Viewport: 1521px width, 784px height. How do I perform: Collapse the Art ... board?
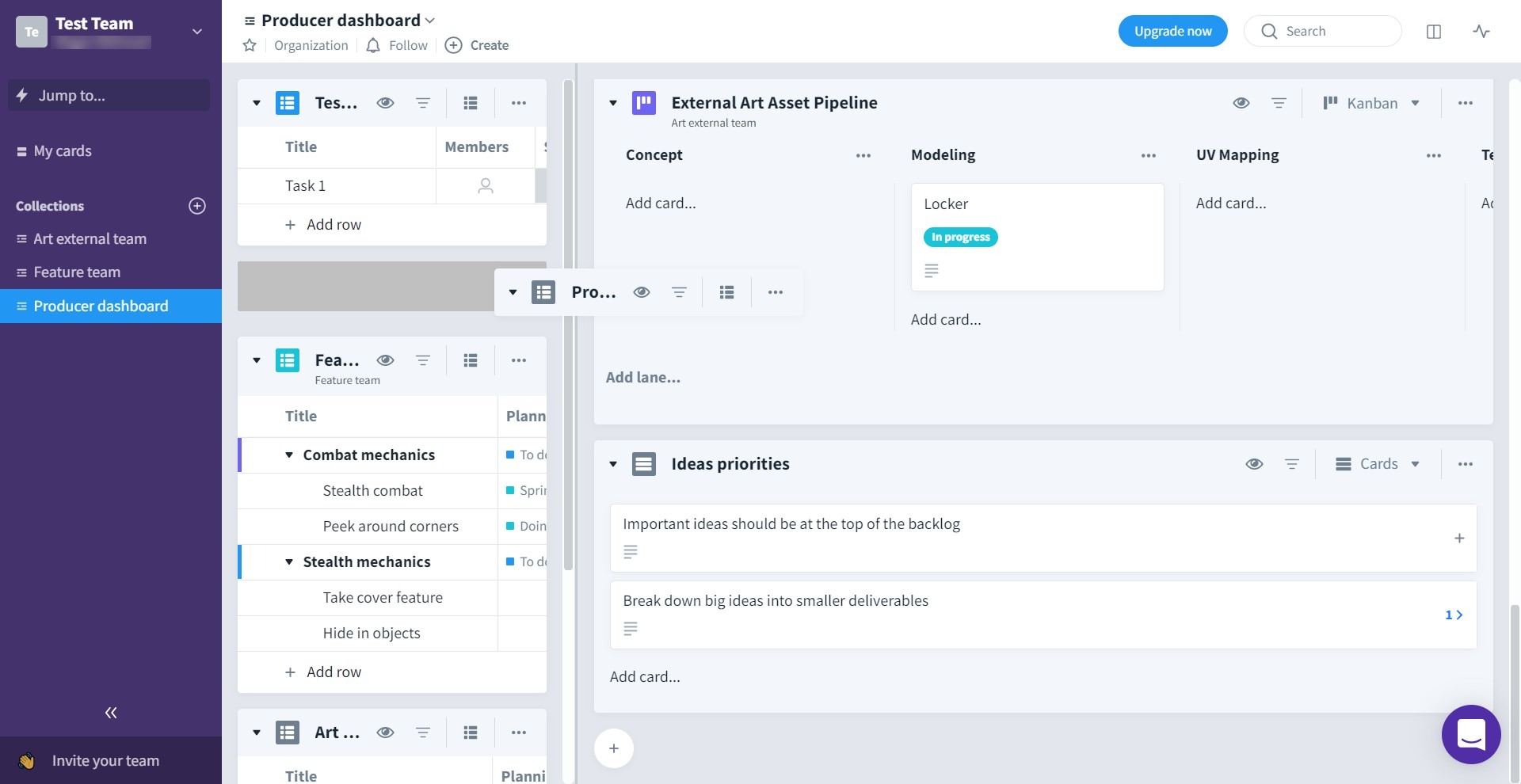pos(257,733)
